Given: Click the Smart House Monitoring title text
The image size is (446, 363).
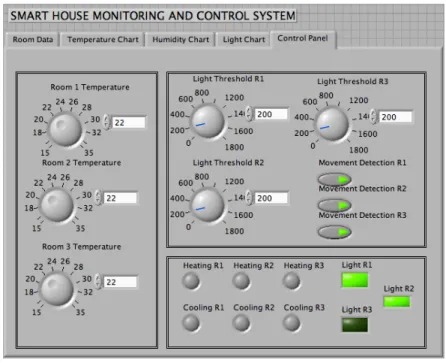Looking at the screenshot, I should (153, 16).
